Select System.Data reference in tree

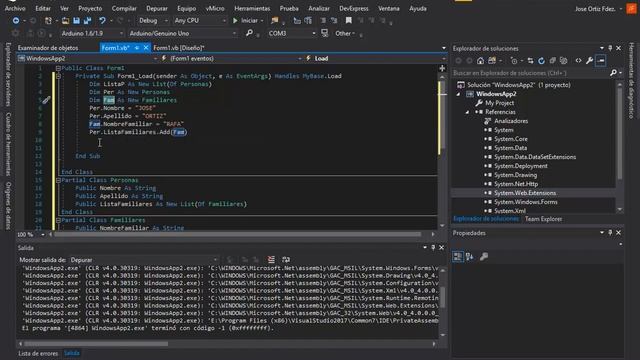coord(510,148)
